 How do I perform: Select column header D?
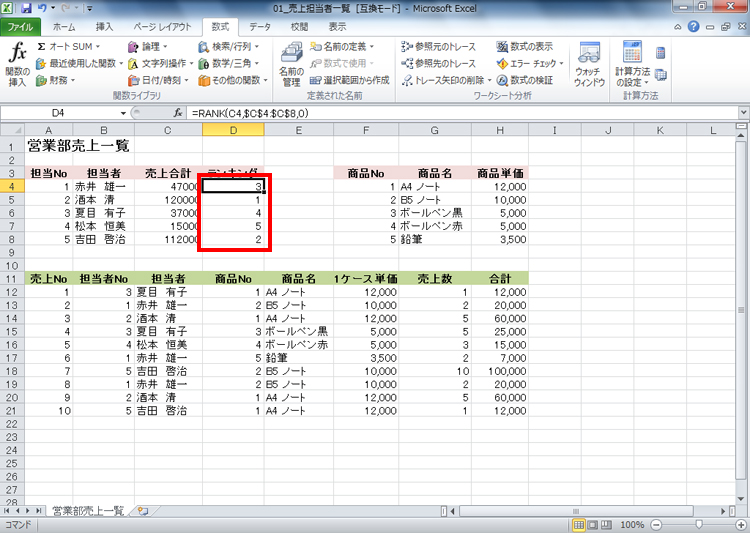point(233,130)
